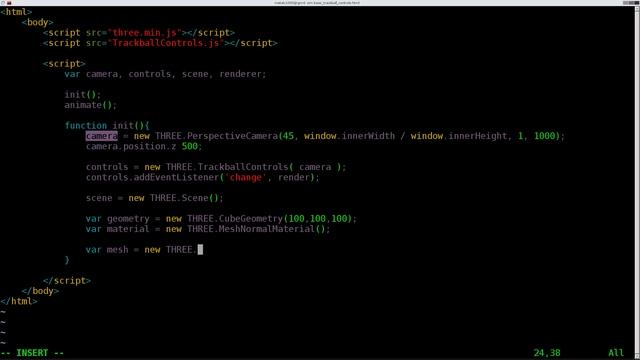Click the closing </script> tag
The width and height of the screenshot is (640, 360).
point(67,281)
